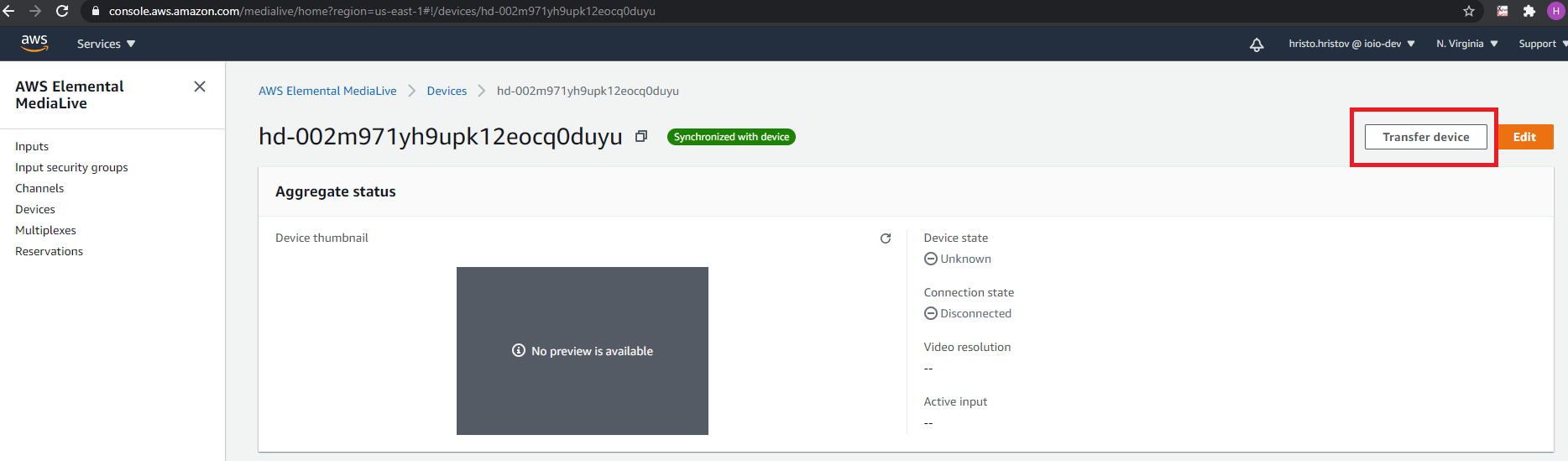Open Reservations in the sidebar
This screenshot has width=1568, height=461.
click(x=49, y=251)
